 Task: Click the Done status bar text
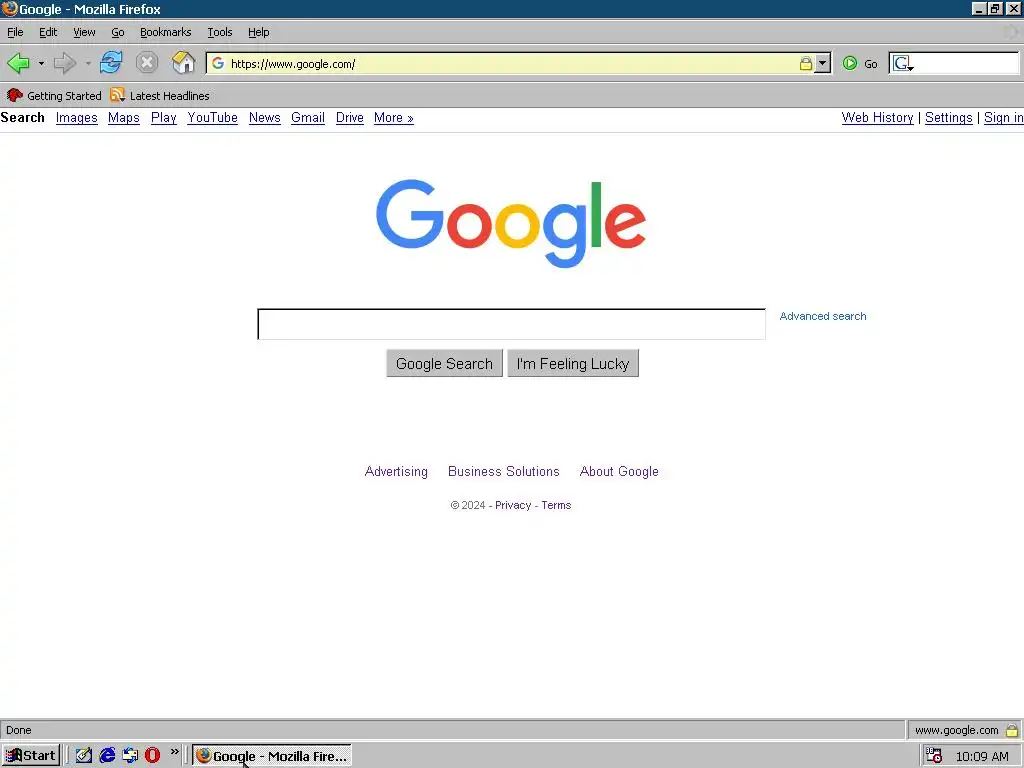pyautogui.click(x=19, y=730)
